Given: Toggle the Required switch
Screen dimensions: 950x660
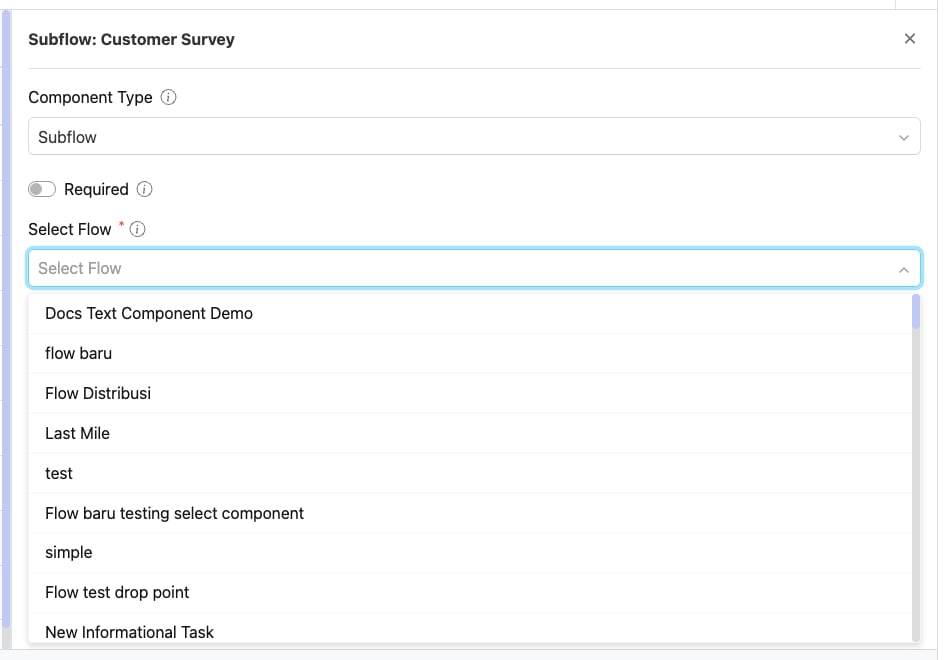Looking at the screenshot, I should pos(42,189).
